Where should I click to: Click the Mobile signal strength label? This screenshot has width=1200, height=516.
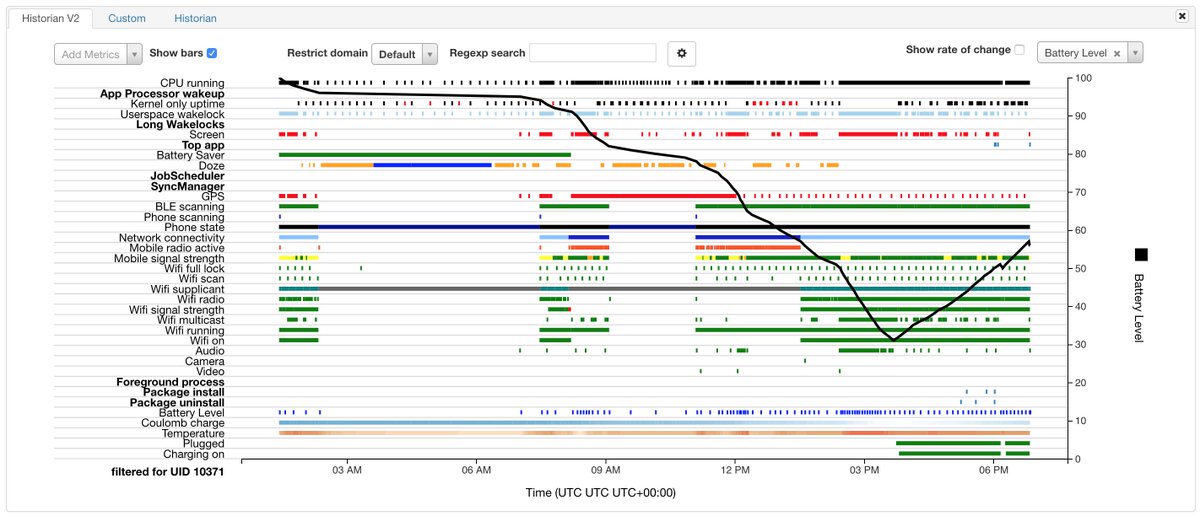point(170,259)
